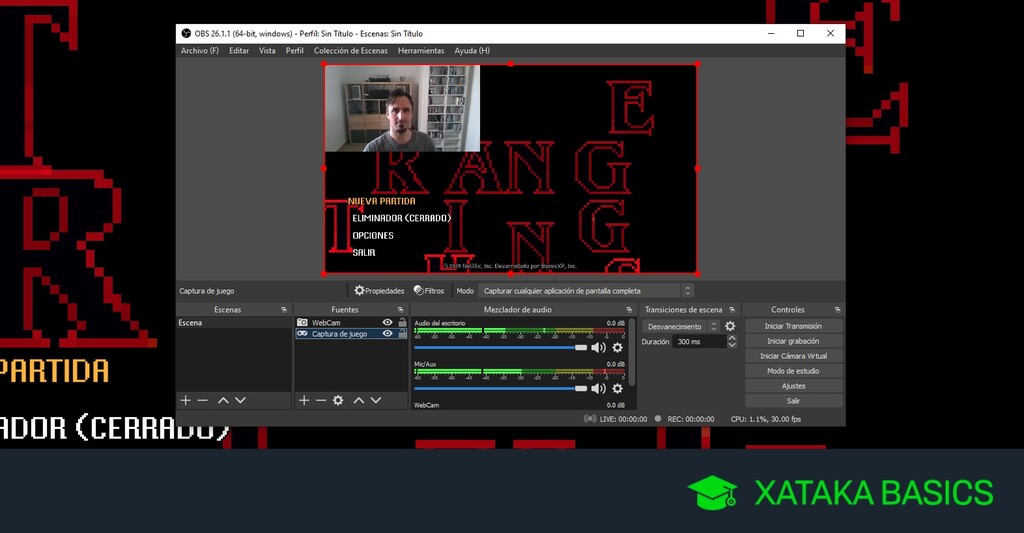Open the Vista menu
Image resolution: width=1024 pixels, height=533 pixels.
click(267, 50)
